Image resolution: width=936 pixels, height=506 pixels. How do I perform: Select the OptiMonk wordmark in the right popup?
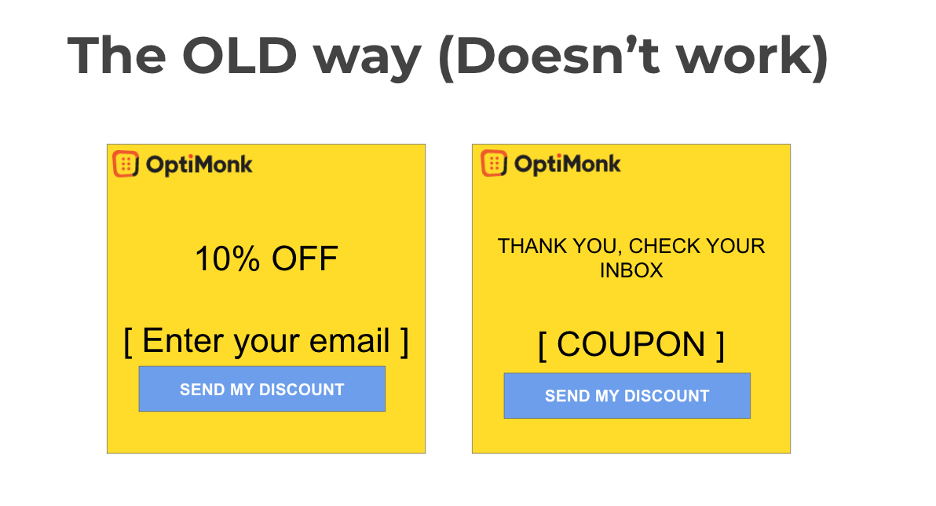[567, 164]
